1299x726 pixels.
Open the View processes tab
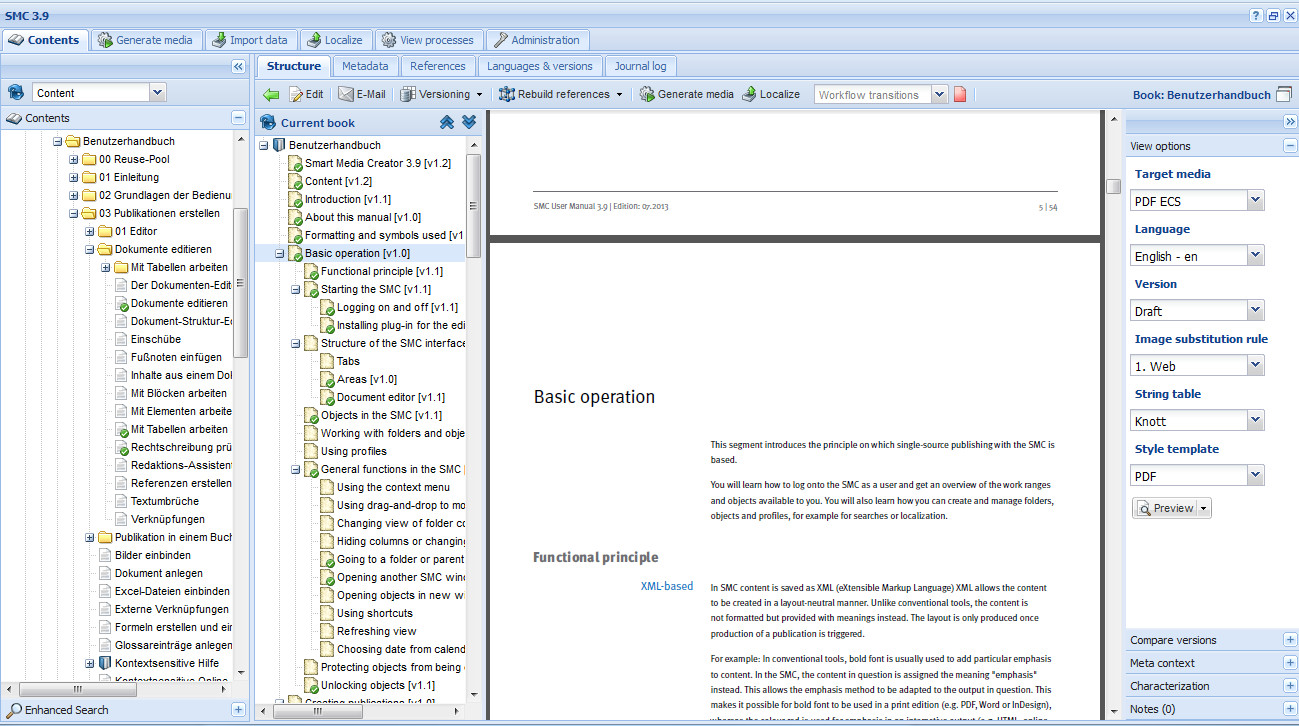(x=427, y=40)
